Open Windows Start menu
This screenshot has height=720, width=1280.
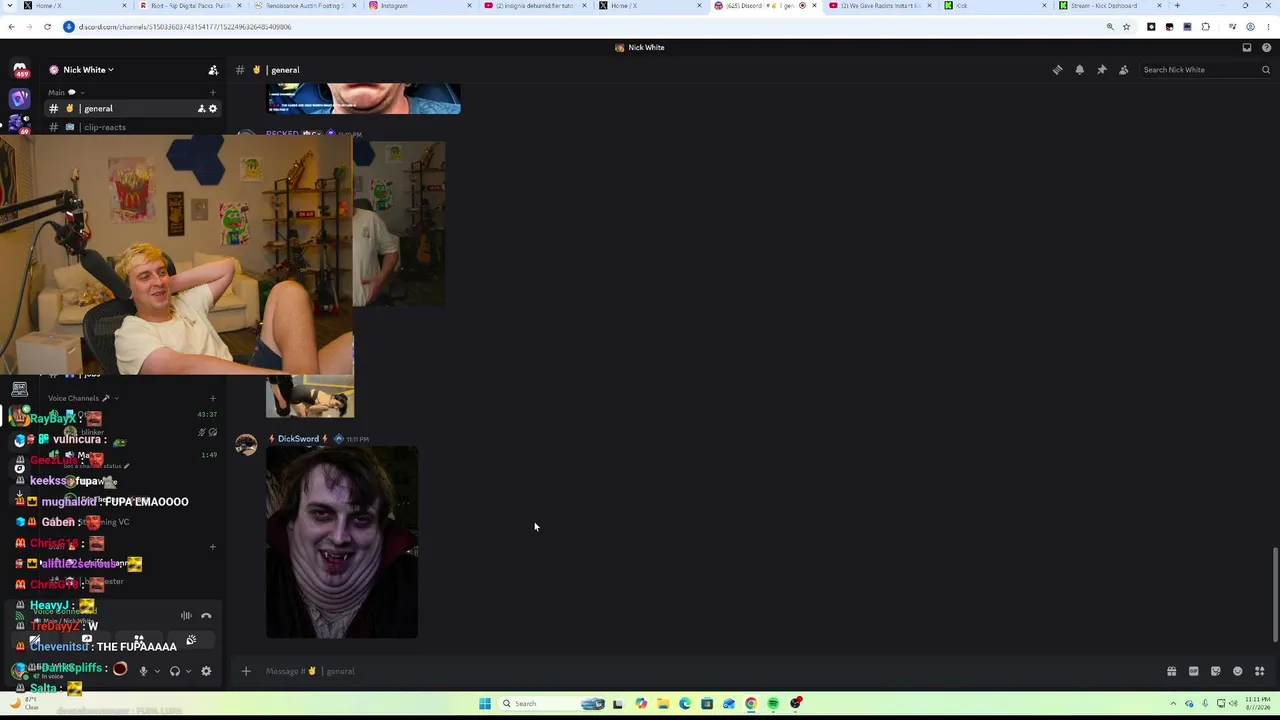[485, 704]
